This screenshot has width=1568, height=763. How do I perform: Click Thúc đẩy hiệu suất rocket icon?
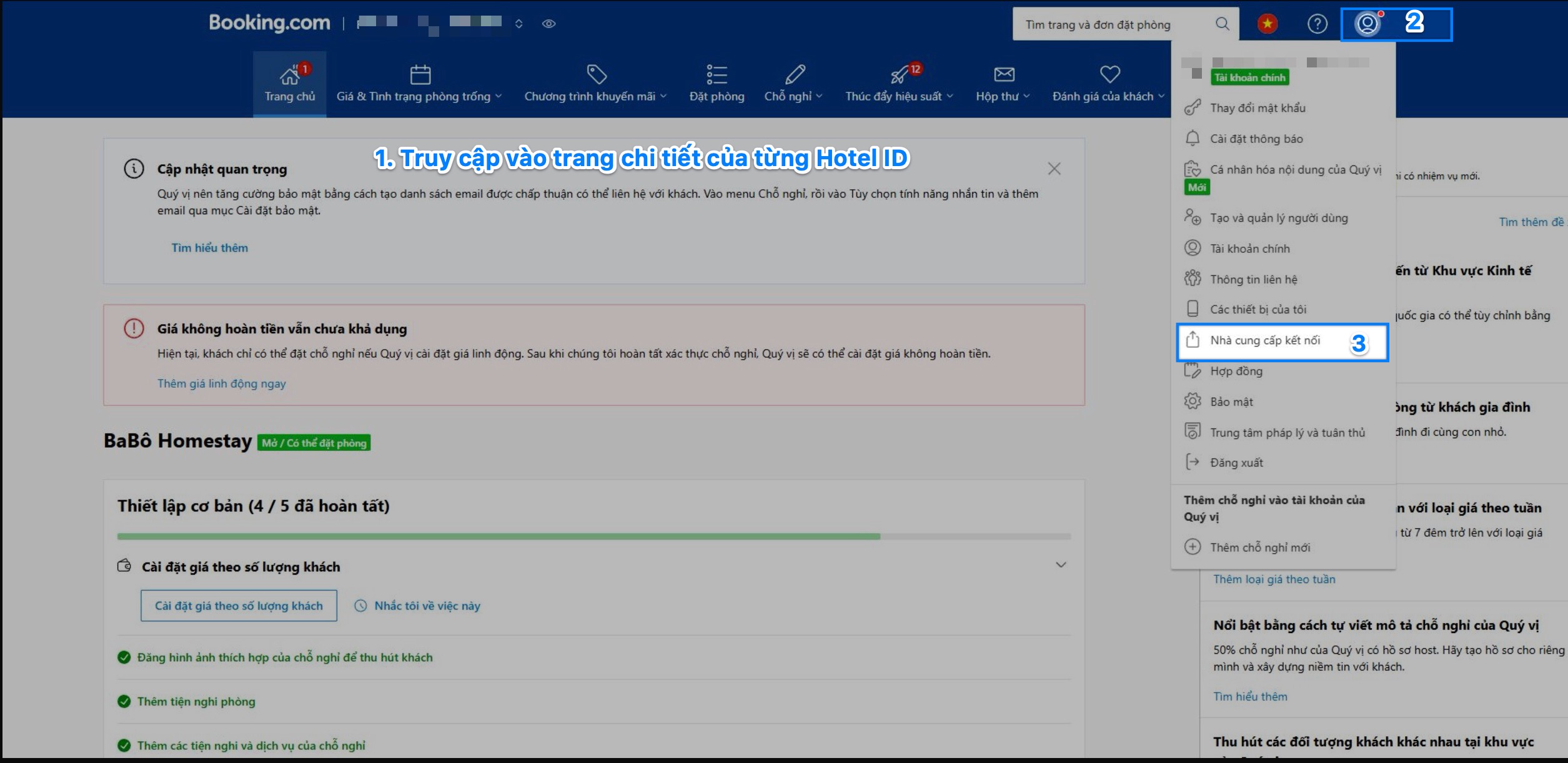click(x=899, y=76)
